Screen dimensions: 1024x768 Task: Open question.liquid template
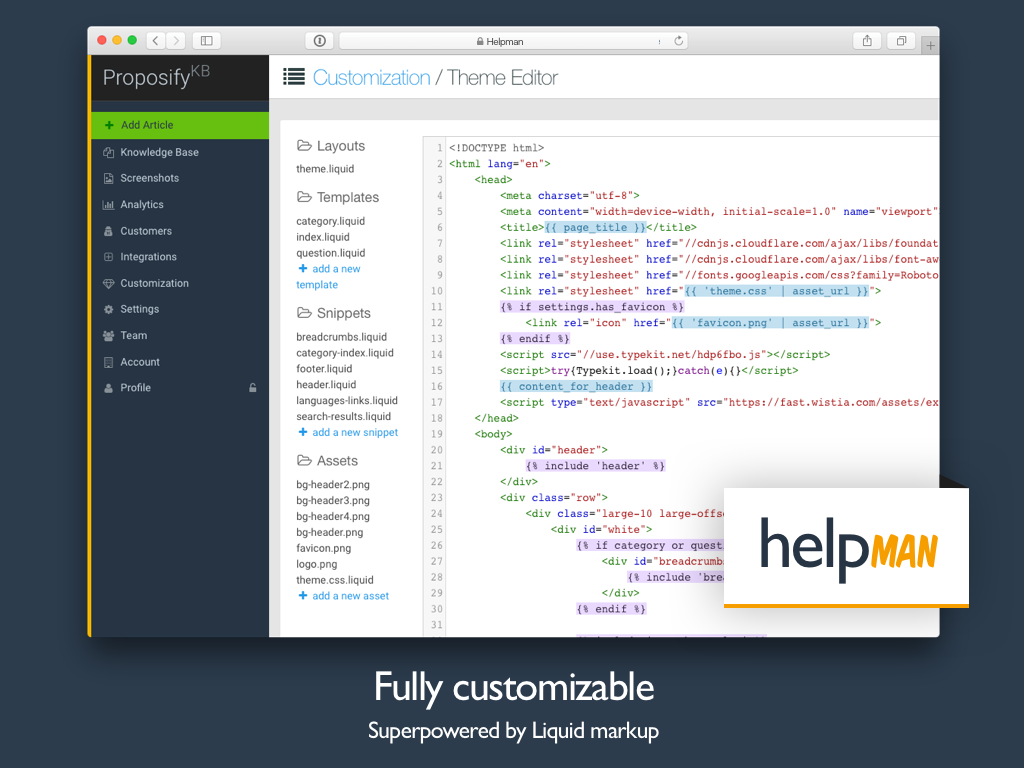330,253
